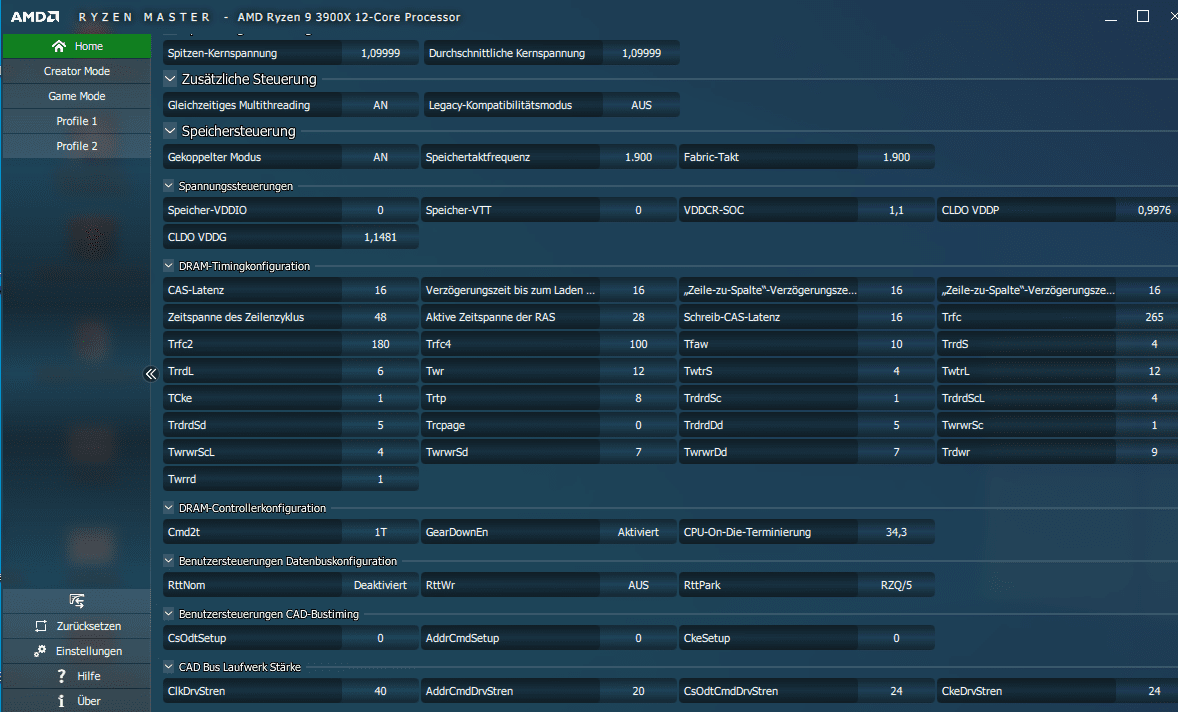
Task: Click ClkDrvStren value 40
Action: coord(380,691)
